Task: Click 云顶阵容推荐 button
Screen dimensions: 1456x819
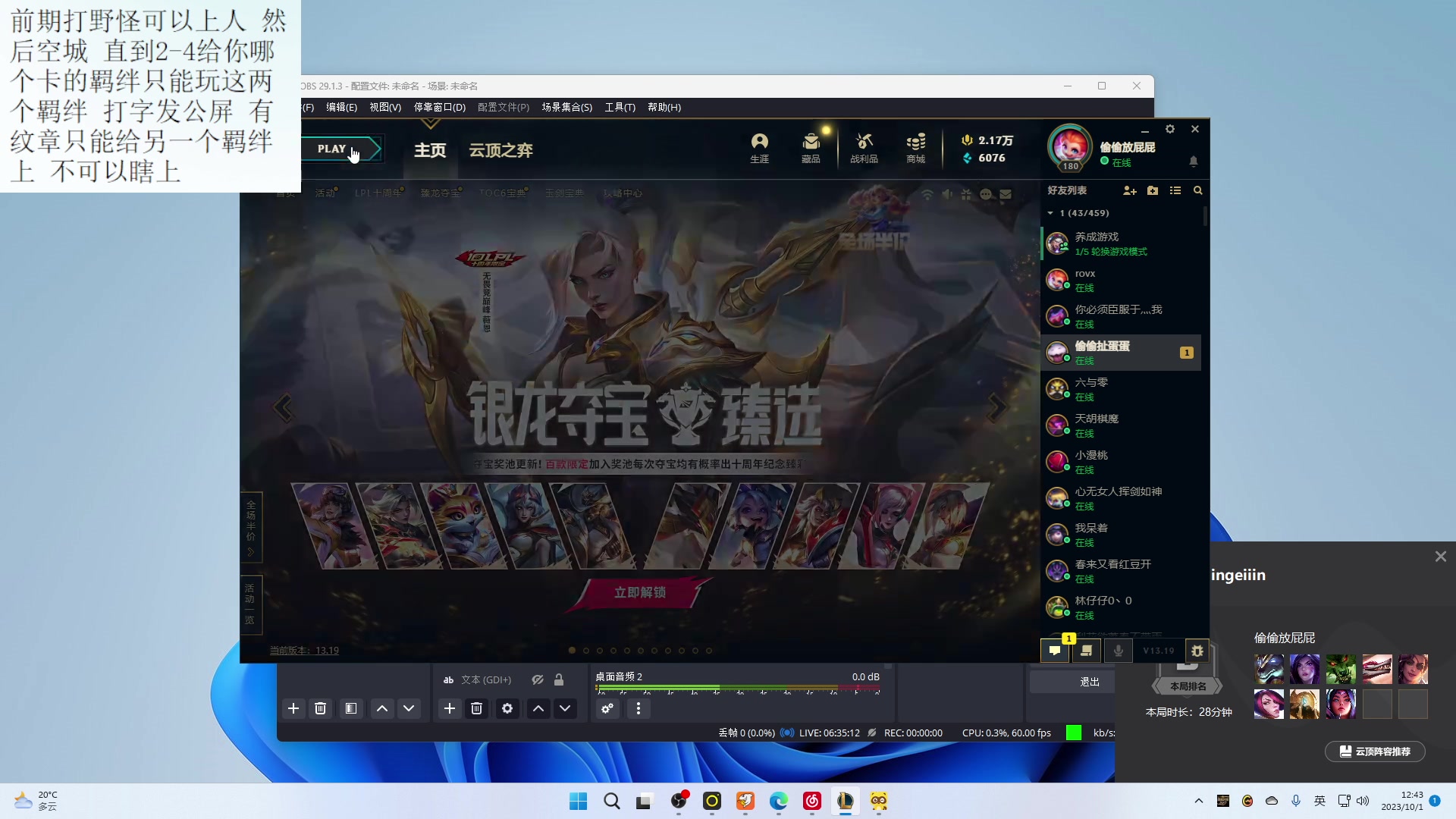Action: pos(1375,752)
